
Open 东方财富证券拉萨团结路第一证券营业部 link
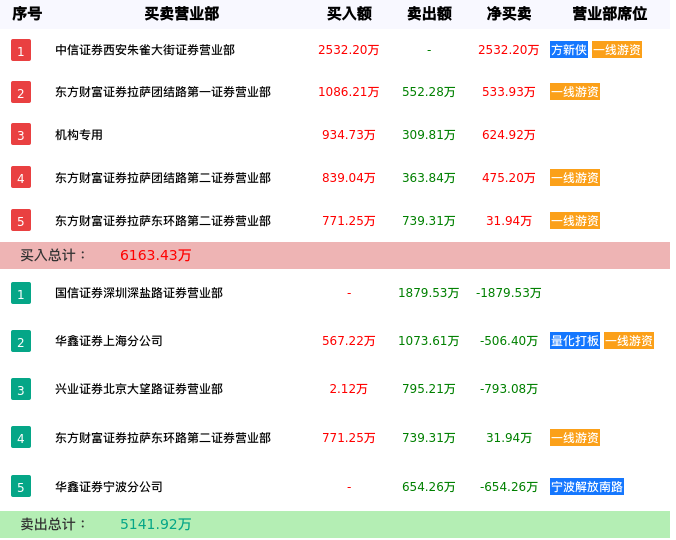[x=163, y=92]
